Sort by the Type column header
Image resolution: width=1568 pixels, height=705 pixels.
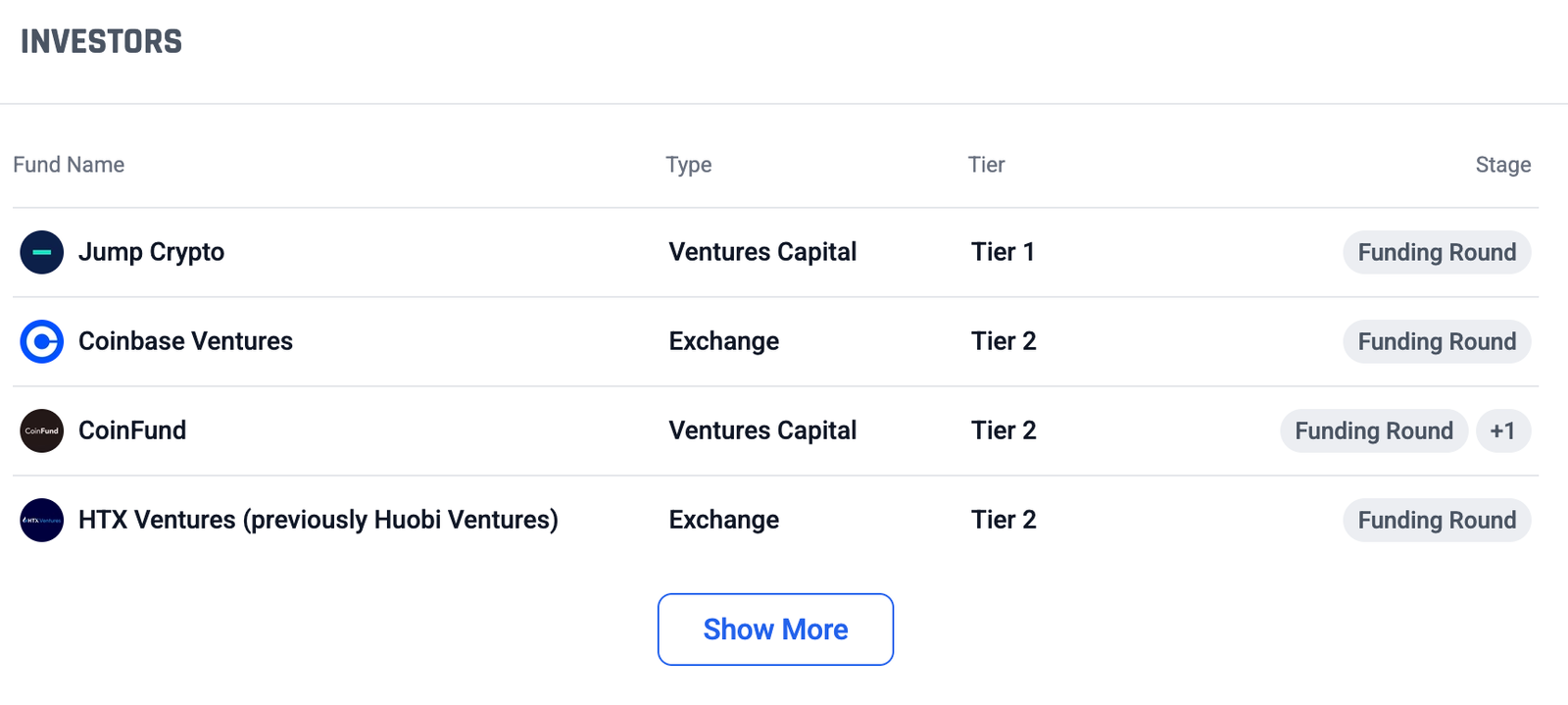[x=689, y=165]
